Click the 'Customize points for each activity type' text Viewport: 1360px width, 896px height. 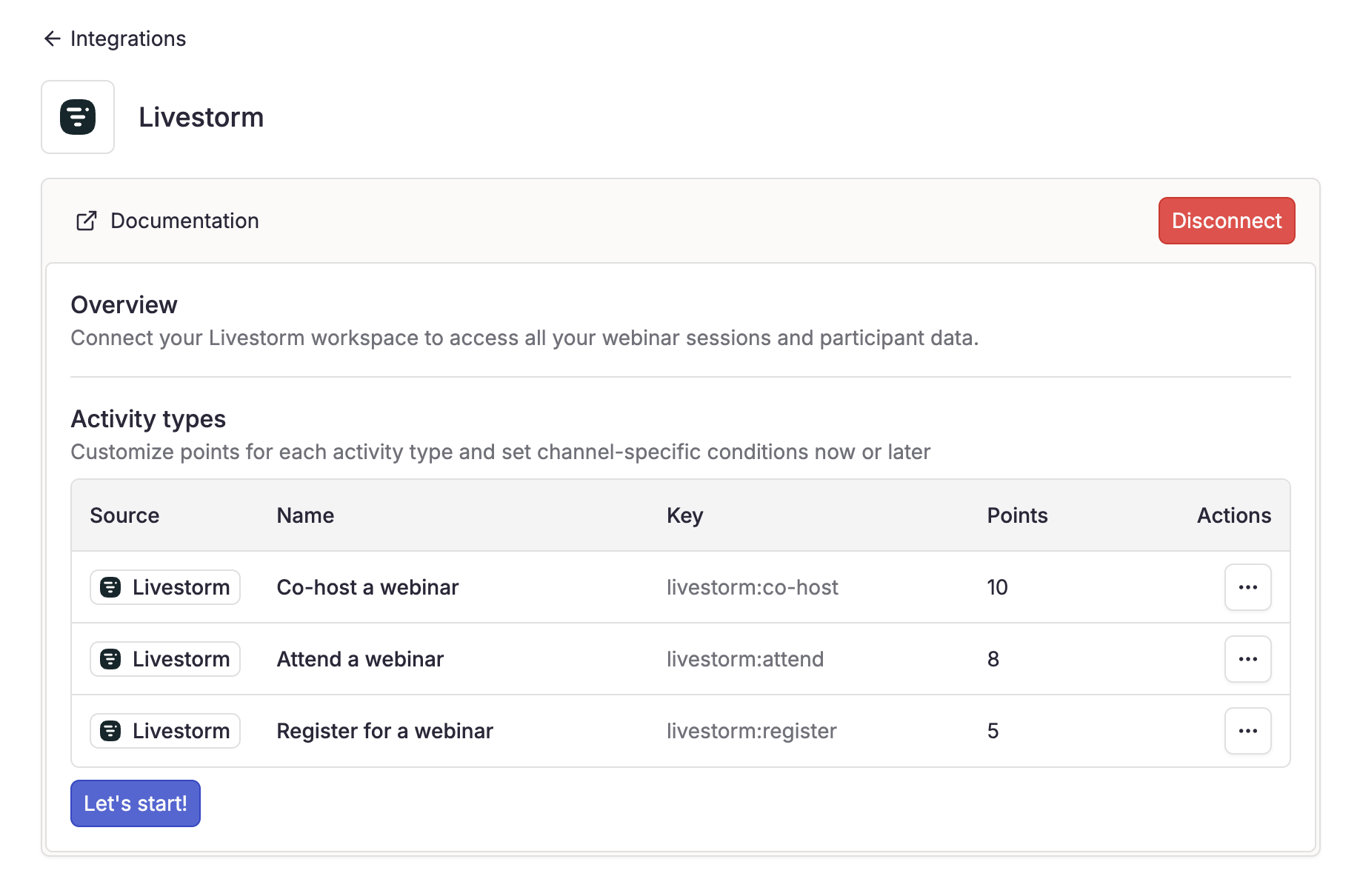coord(500,452)
